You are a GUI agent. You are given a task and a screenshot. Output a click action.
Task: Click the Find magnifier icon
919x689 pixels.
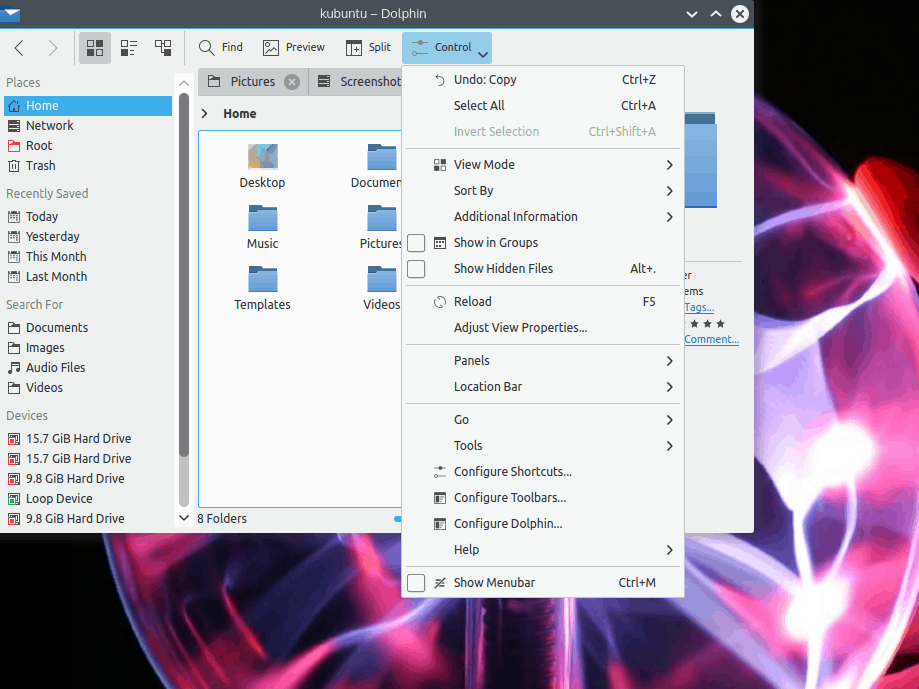206,47
